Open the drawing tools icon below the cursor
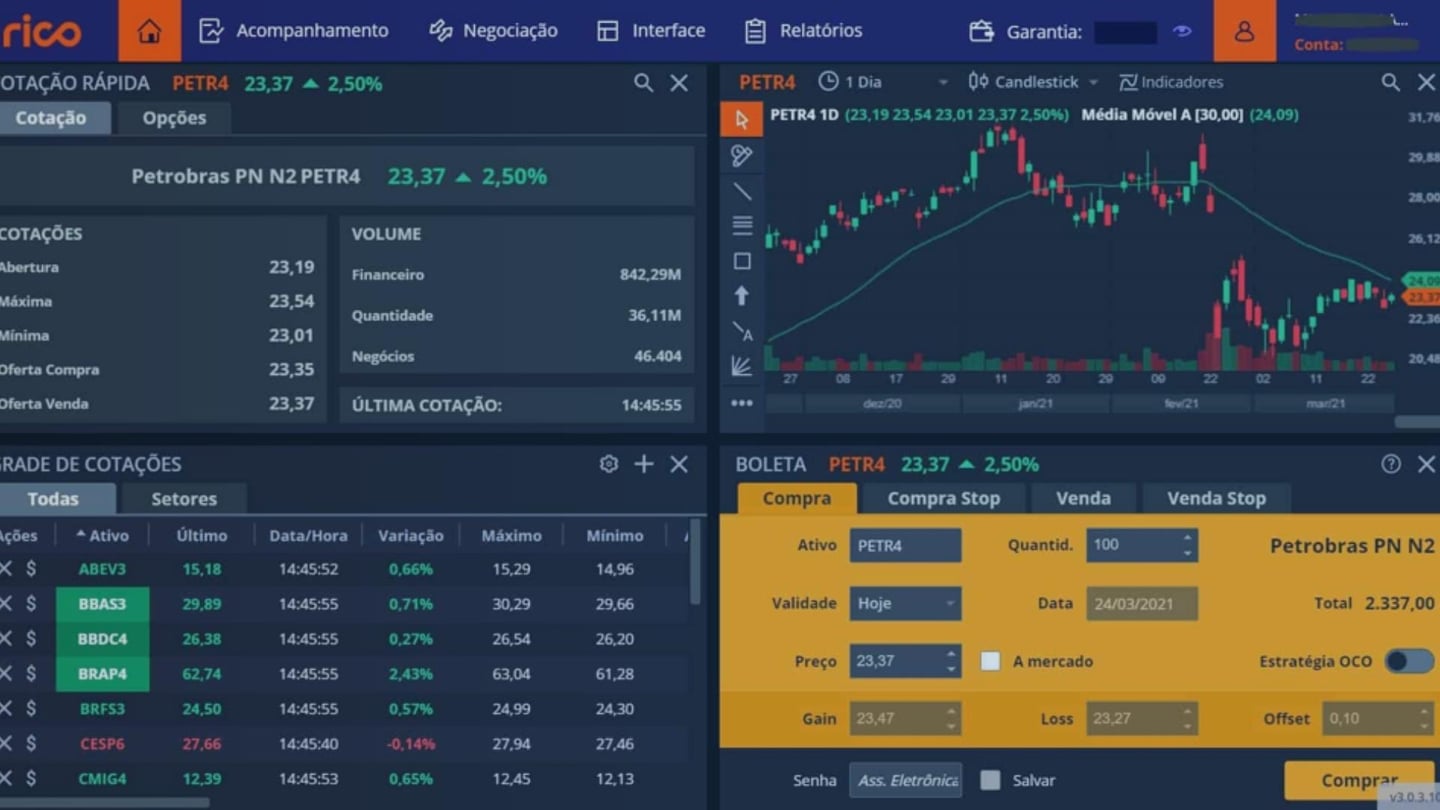This screenshot has width=1440, height=810. 742,155
